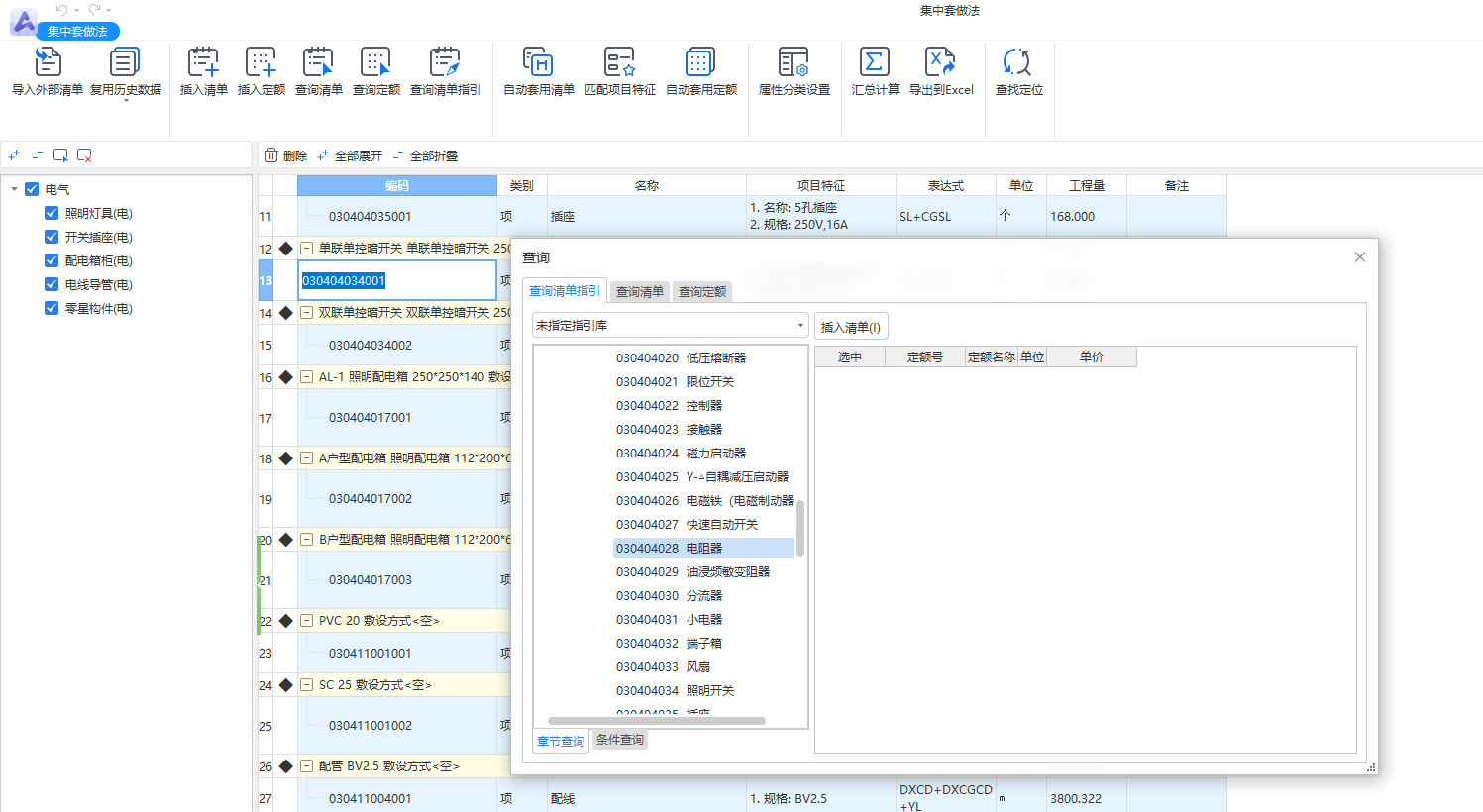Collapse row 单联单控暗开关 group
The height and width of the screenshot is (812, 1483).
[x=307, y=249]
